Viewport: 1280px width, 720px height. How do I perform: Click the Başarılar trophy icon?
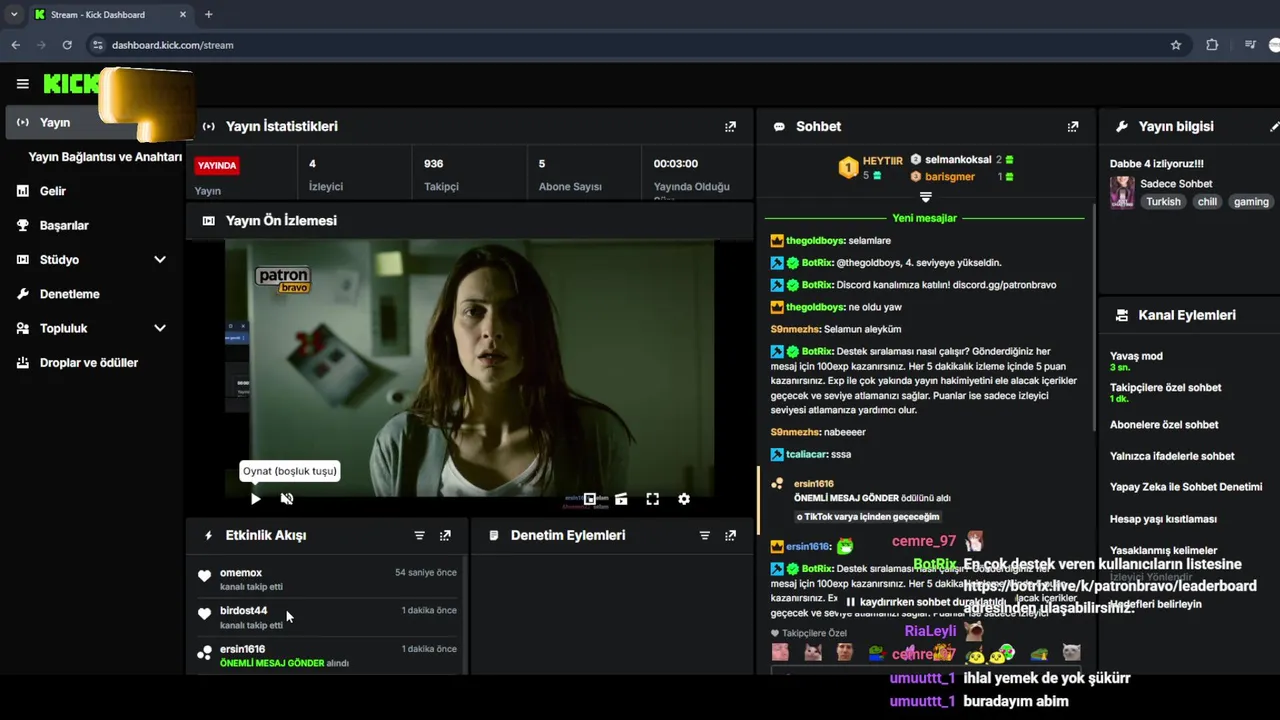(22, 225)
